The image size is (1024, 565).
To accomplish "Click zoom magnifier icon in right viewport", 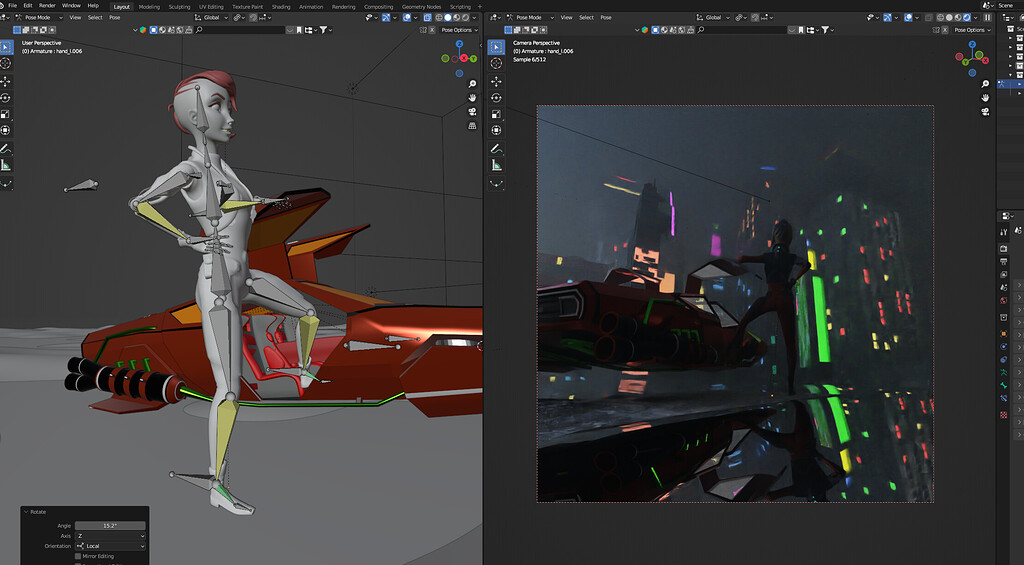I will 985,84.
